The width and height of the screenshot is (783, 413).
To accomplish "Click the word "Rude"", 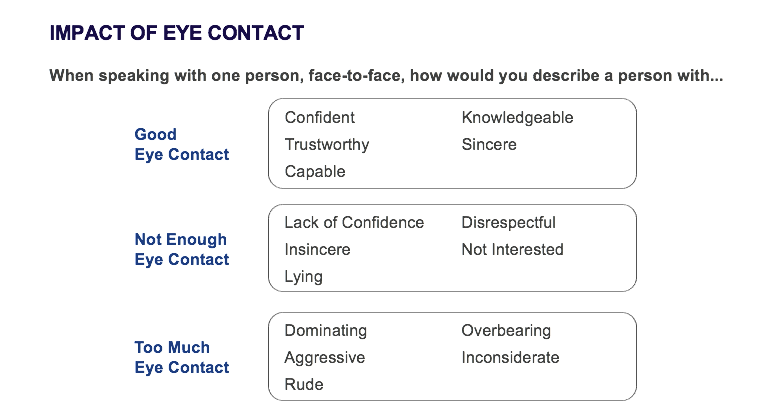I will (303, 384).
